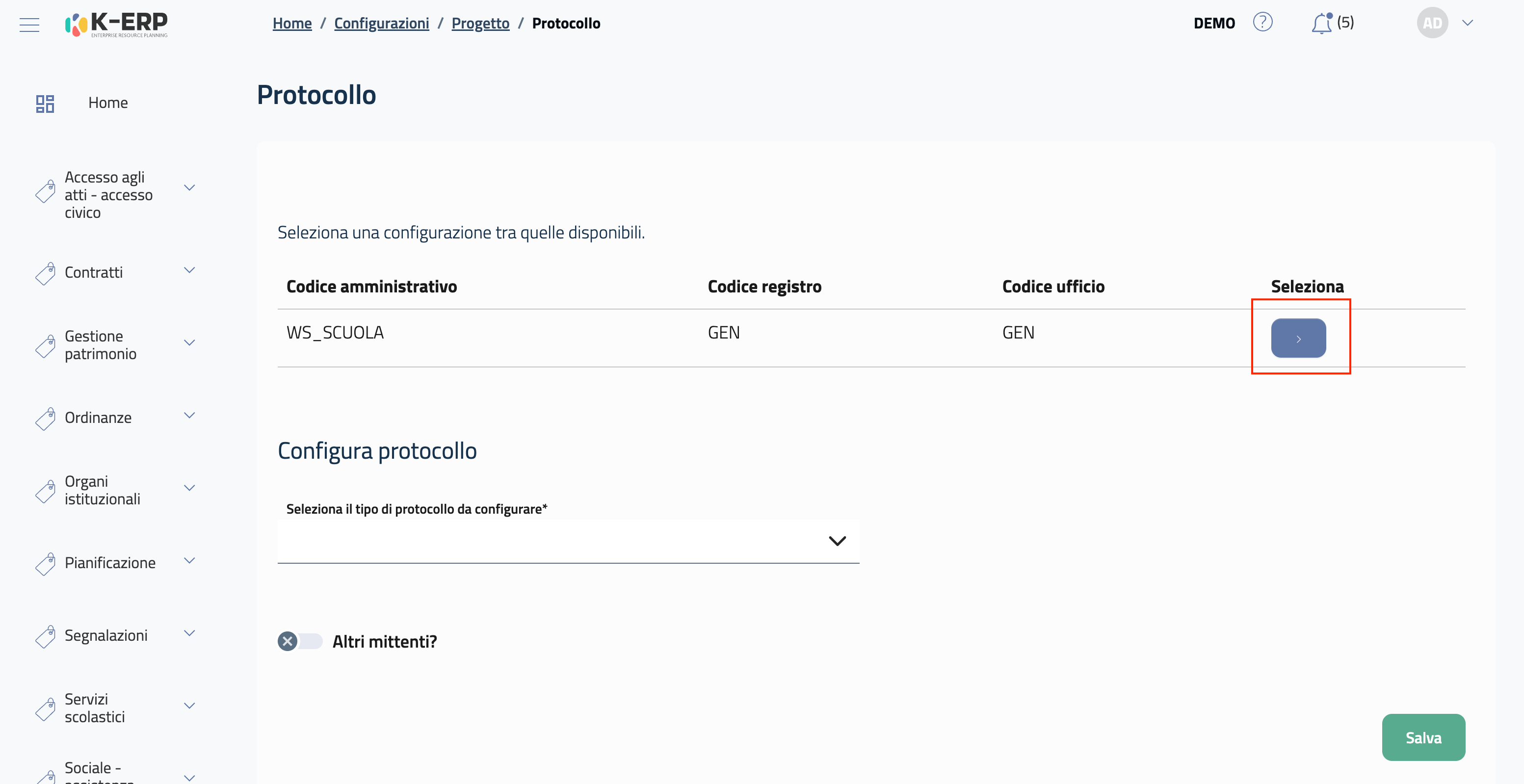Select the WS_SCUOLA configuration row button
Image resolution: width=1524 pixels, height=784 pixels.
[x=1298, y=338]
